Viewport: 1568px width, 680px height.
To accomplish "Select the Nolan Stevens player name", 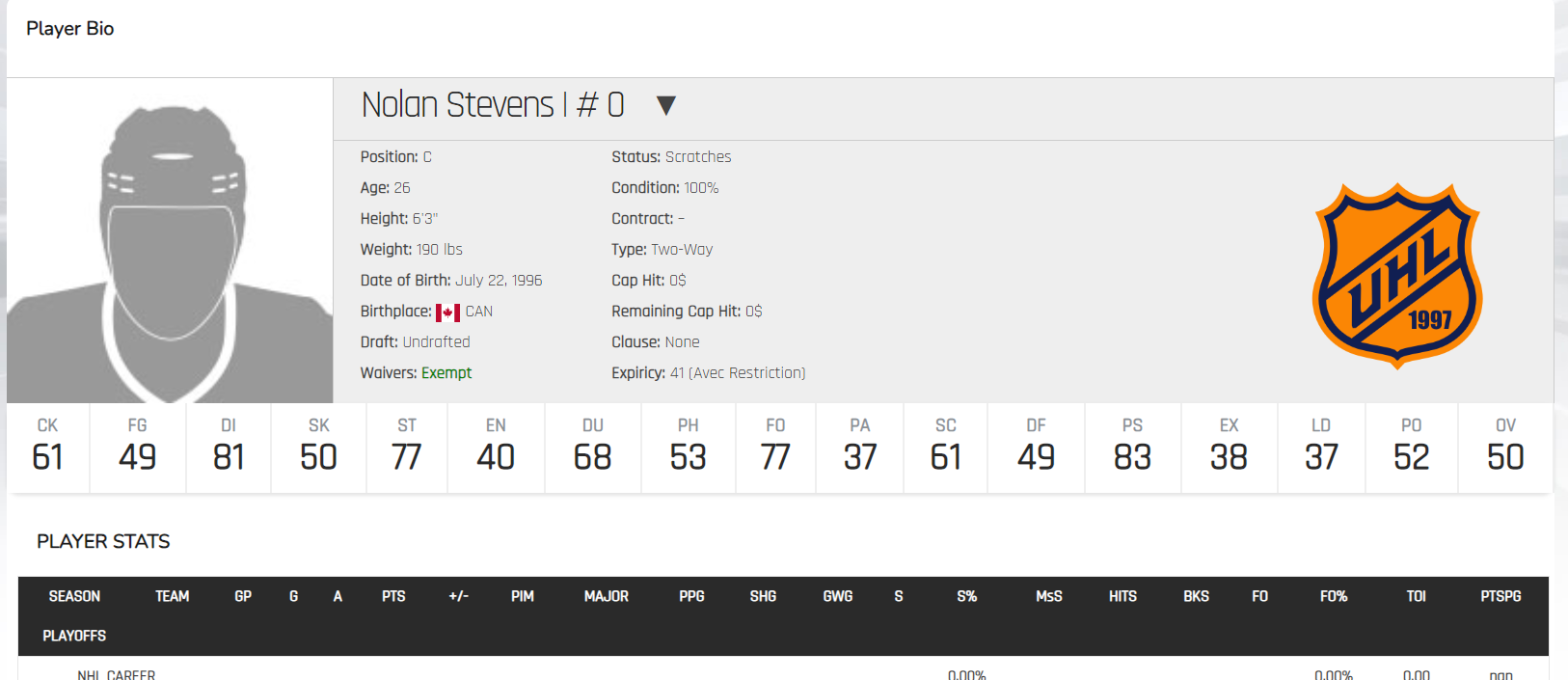I will point(458,104).
